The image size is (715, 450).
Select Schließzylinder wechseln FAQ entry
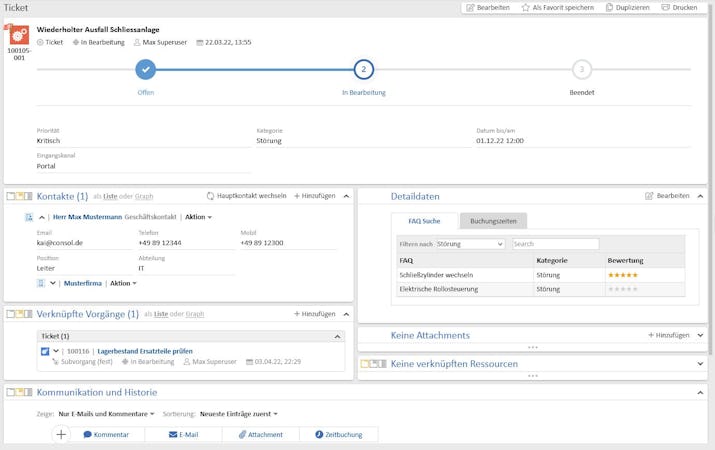(436, 275)
